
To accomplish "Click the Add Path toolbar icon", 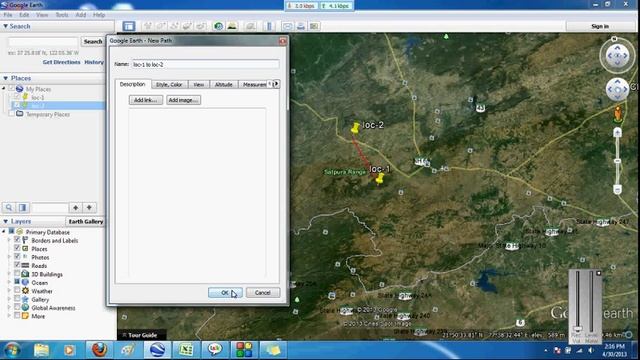I will pos(174,26).
